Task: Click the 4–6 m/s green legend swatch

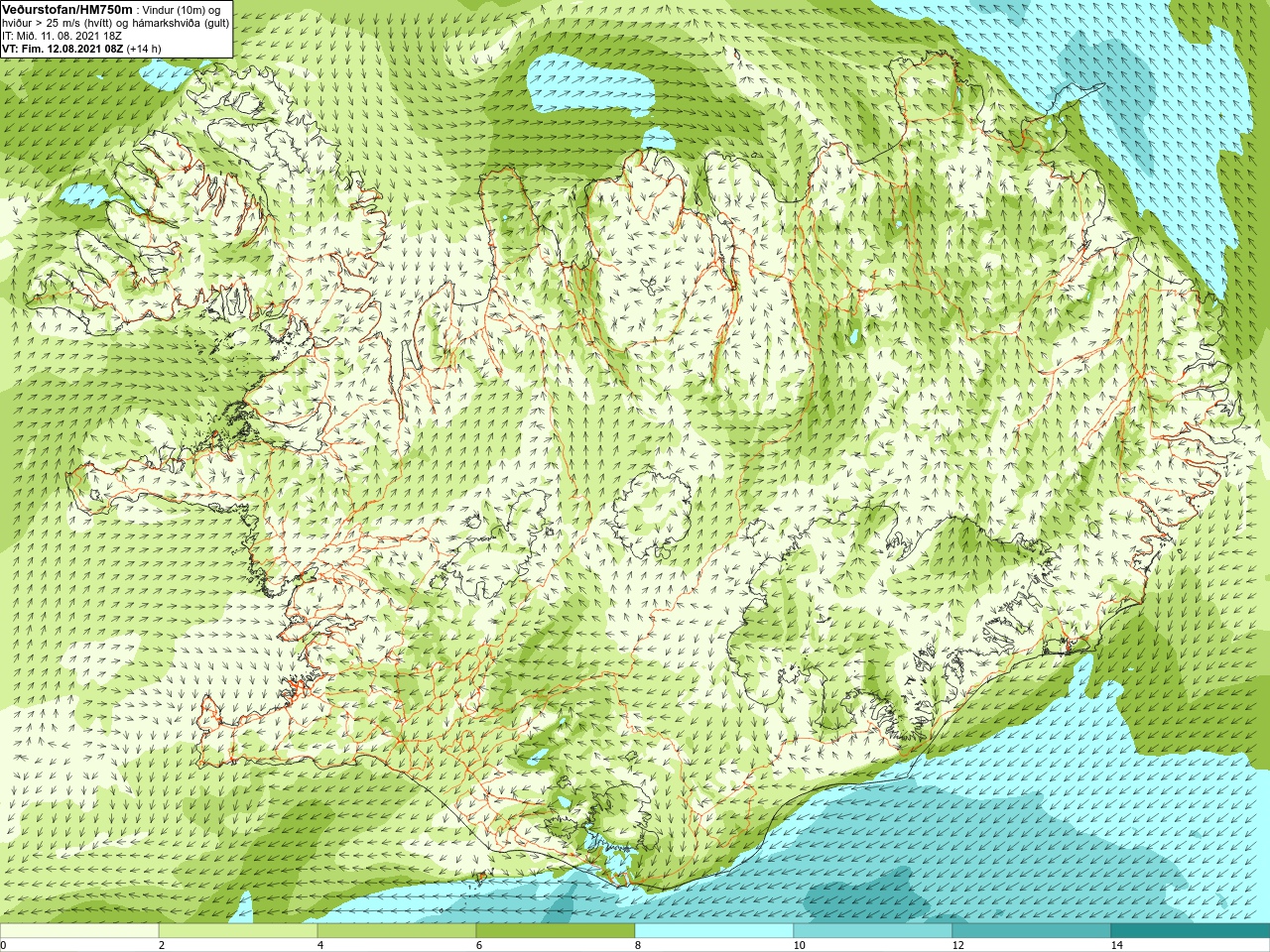Action: [397, 931]
